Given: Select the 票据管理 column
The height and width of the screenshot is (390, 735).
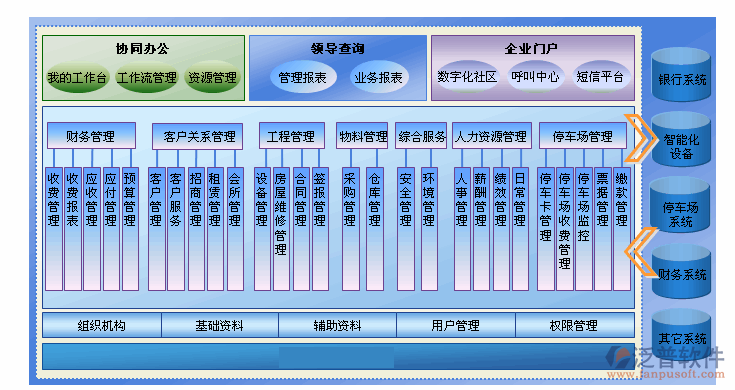Looking at the screenshot, I should click(x=603, y=229).
